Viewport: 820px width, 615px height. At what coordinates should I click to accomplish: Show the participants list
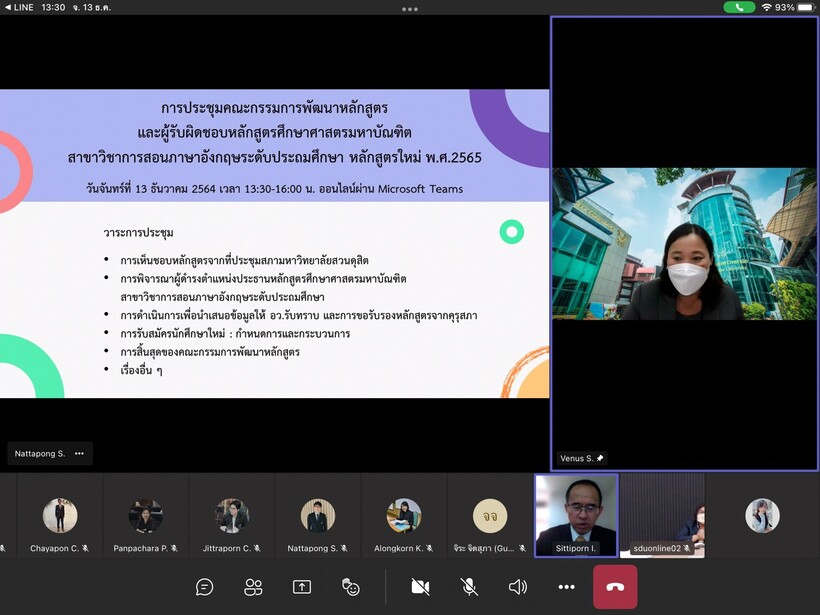253,587
